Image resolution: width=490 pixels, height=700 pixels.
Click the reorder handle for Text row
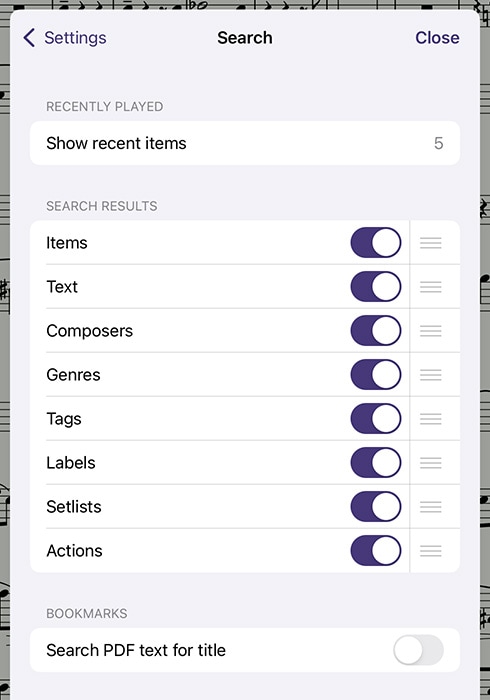click(x=431, y=287)
